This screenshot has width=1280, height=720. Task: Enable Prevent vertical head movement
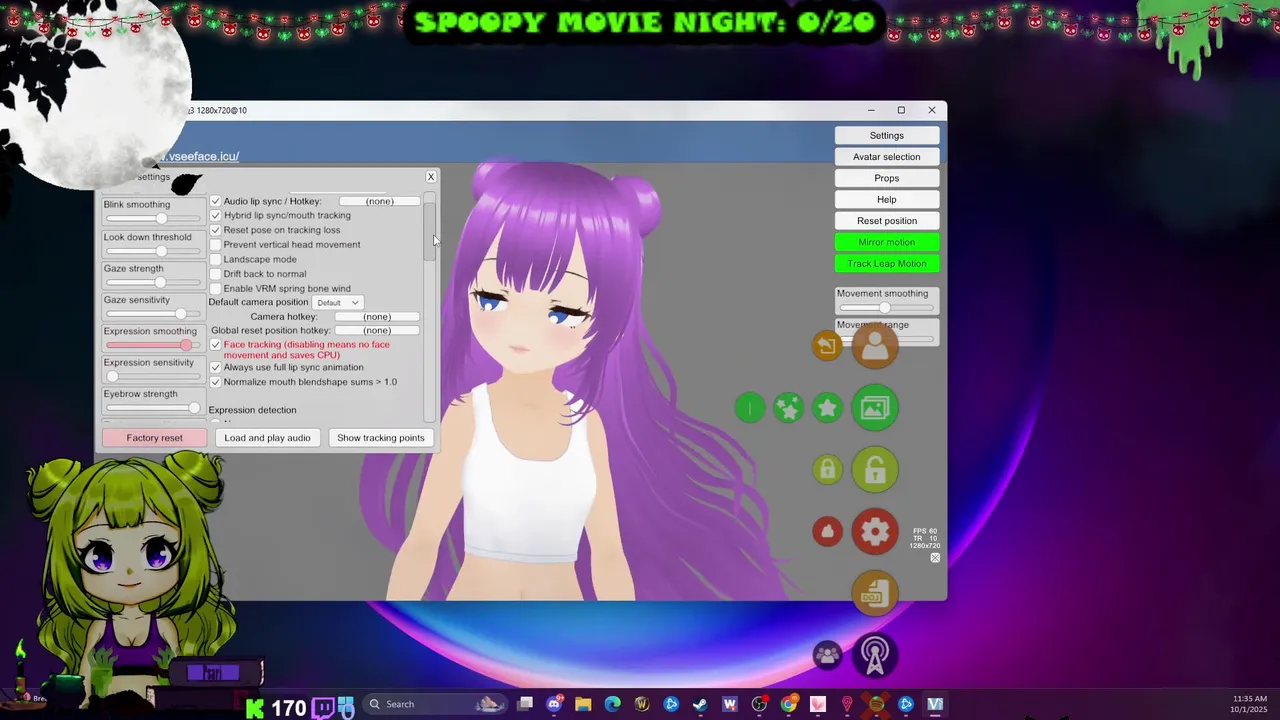(x=215, y=244)
